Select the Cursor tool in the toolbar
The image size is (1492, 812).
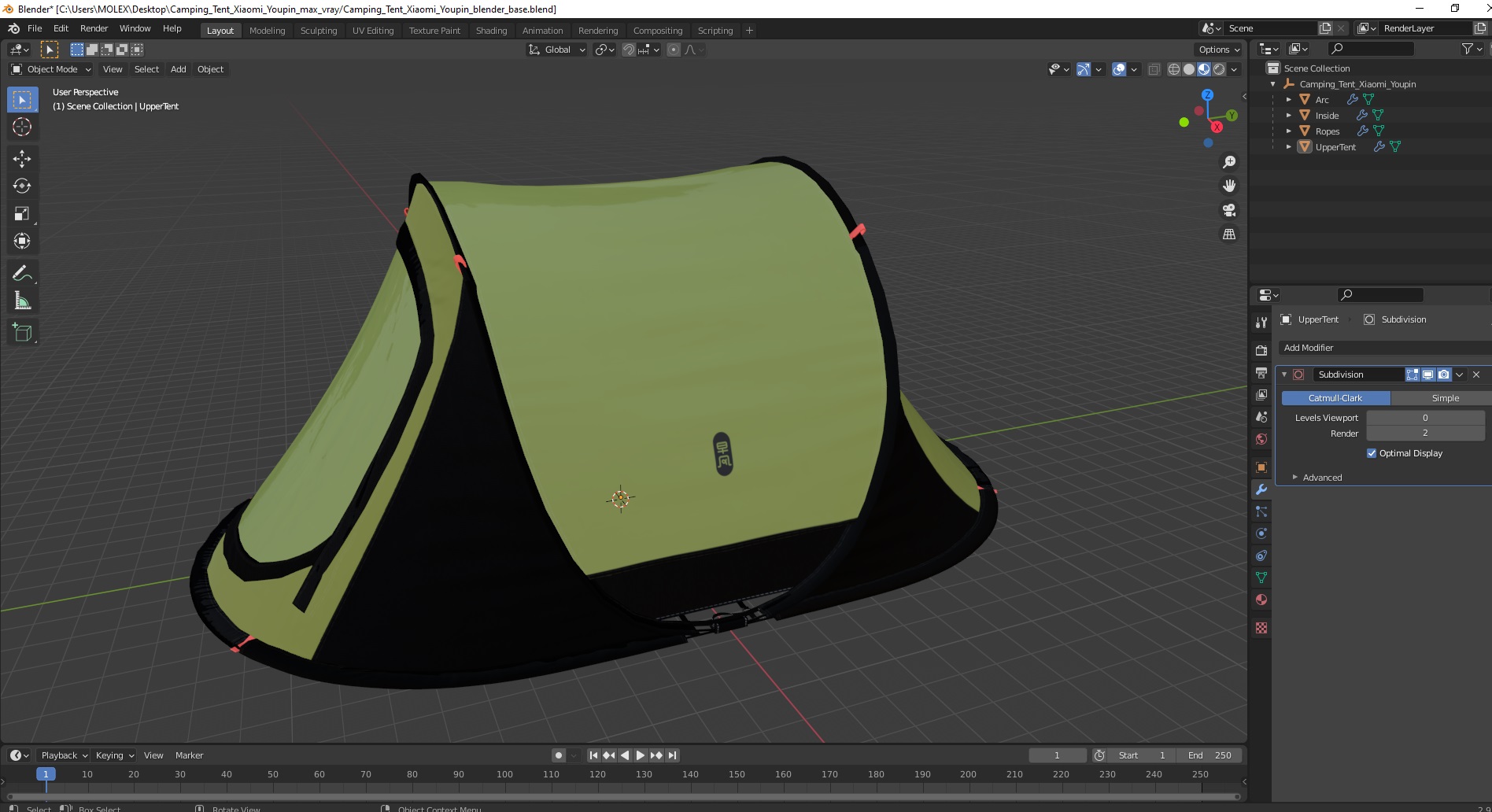click(x=22, y=127)
